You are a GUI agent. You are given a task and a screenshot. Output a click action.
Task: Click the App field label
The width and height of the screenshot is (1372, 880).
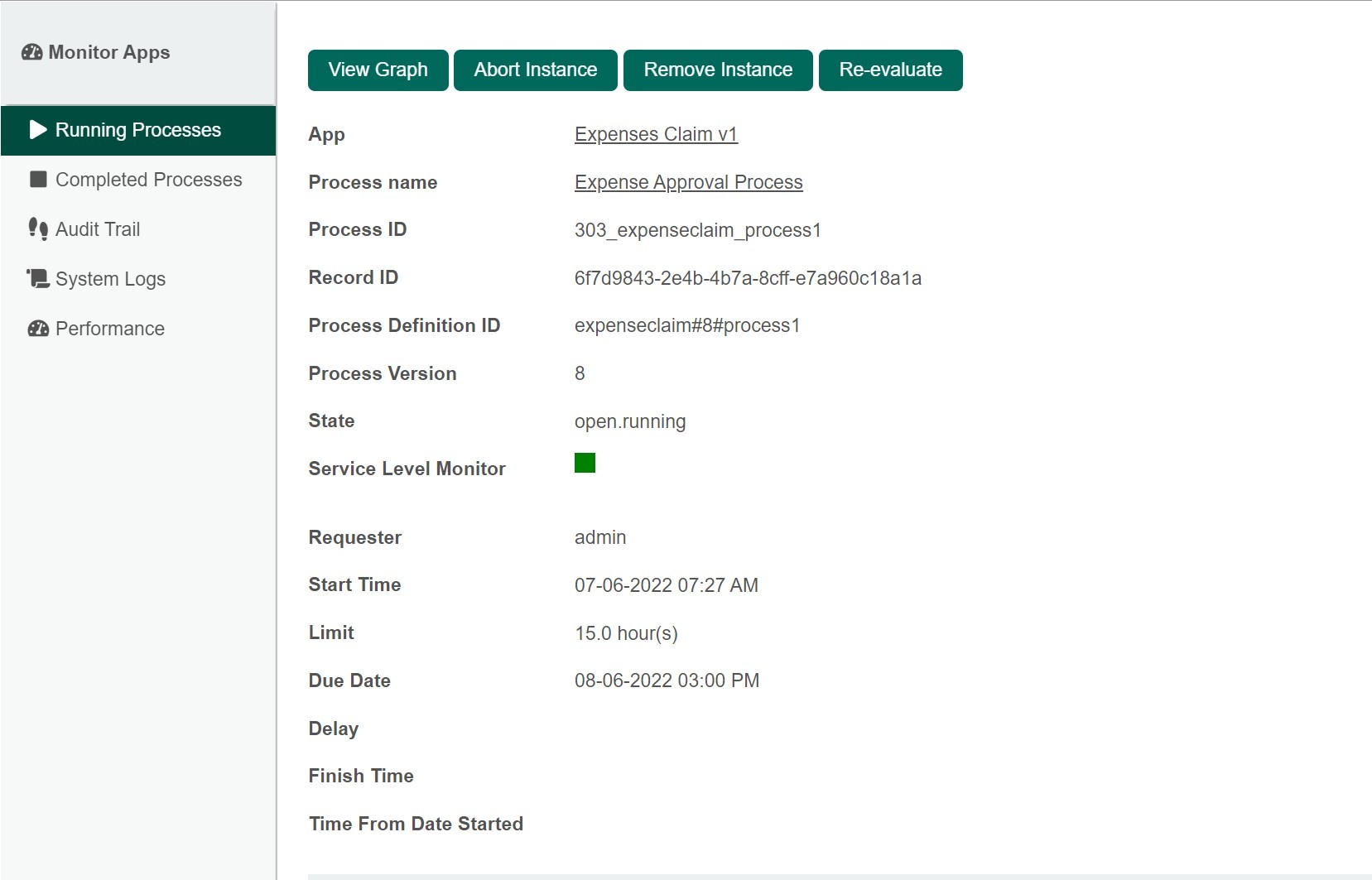327,135
